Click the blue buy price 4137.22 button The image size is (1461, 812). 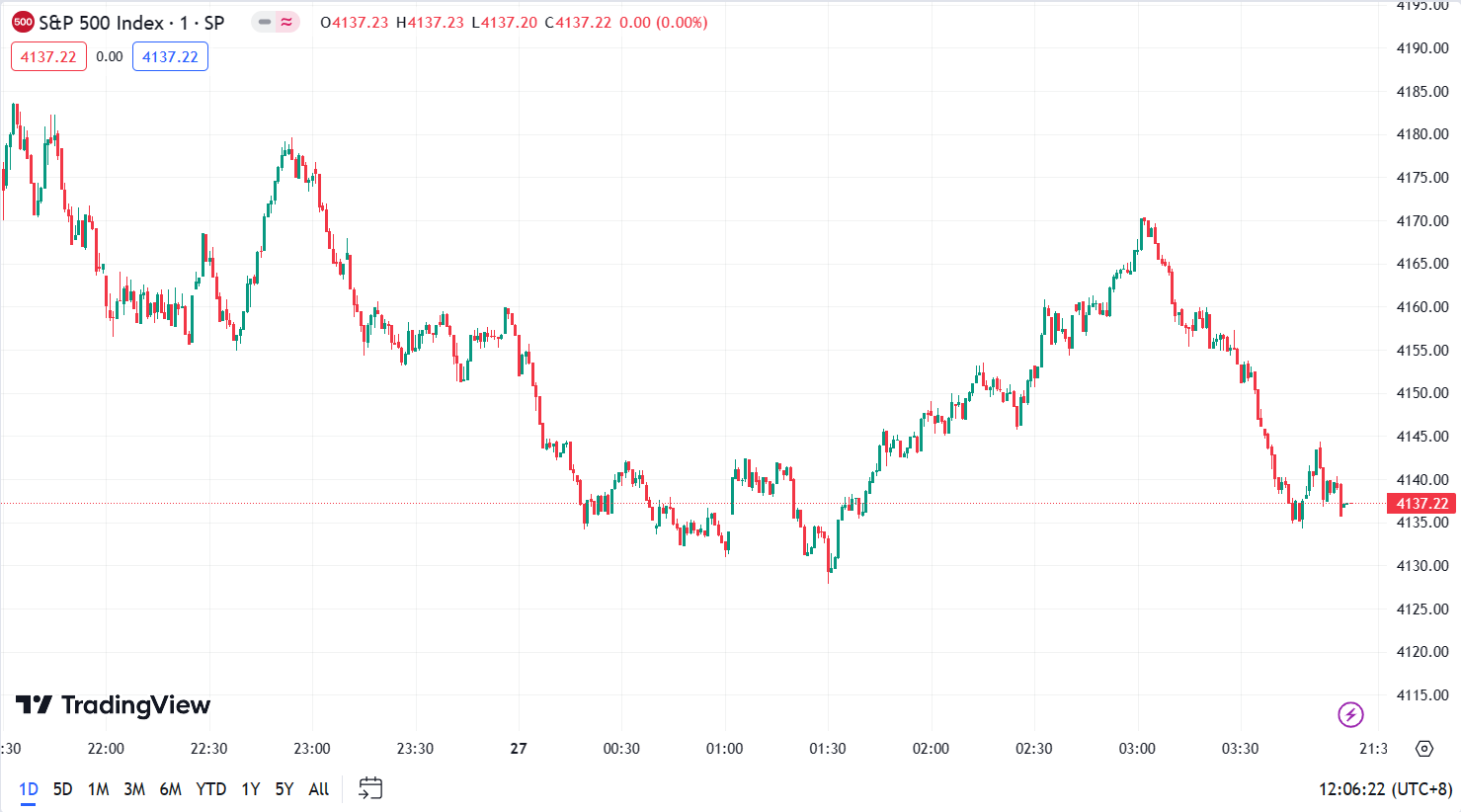(x=170, y=56)
